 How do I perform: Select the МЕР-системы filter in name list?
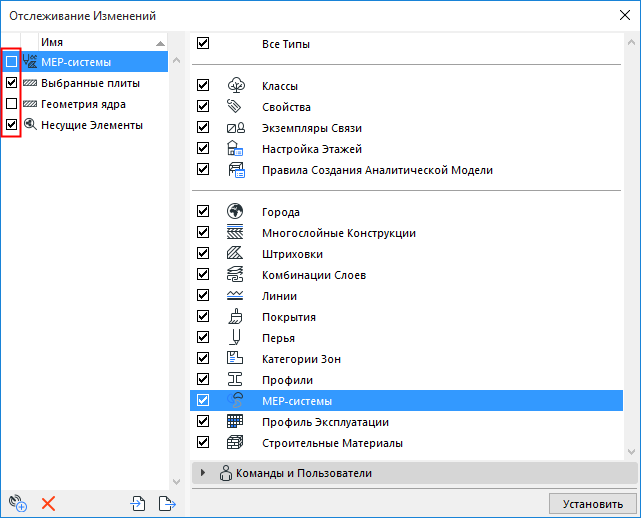(x=85, y=62)
